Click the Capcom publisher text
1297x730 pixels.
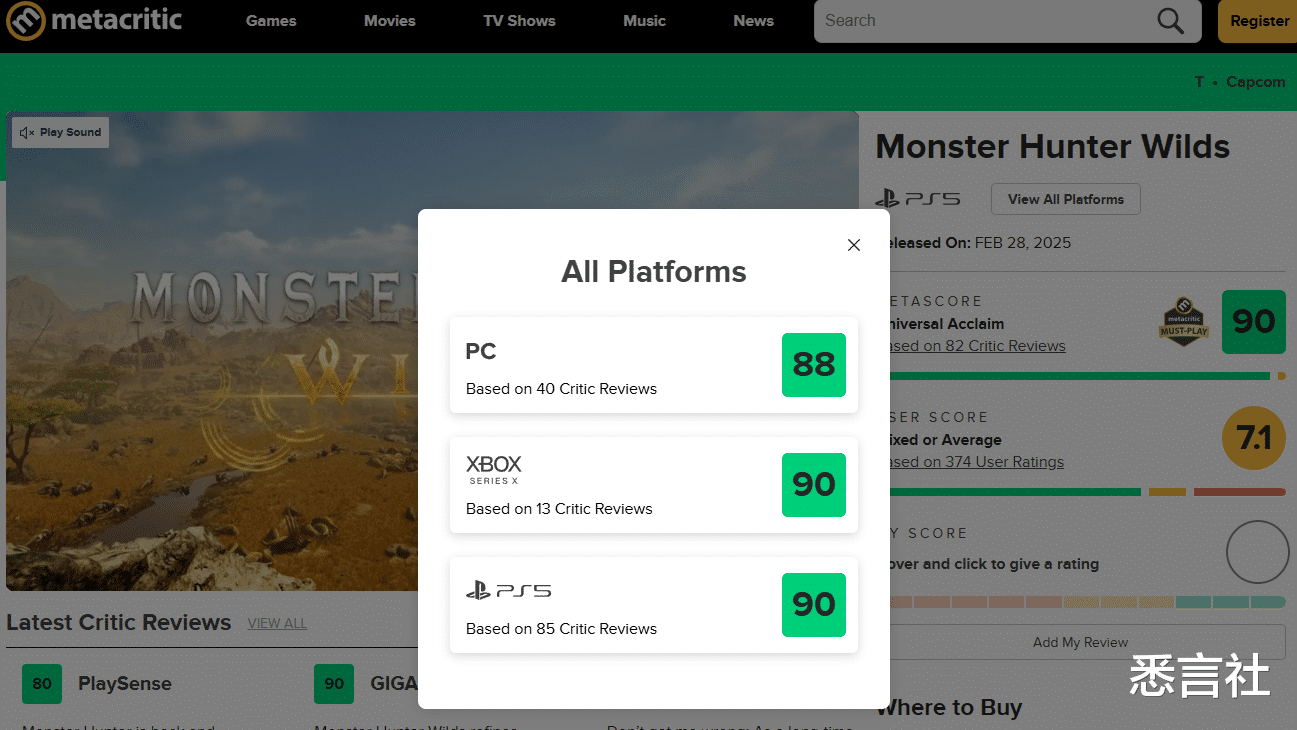(x=1256, y=82)
